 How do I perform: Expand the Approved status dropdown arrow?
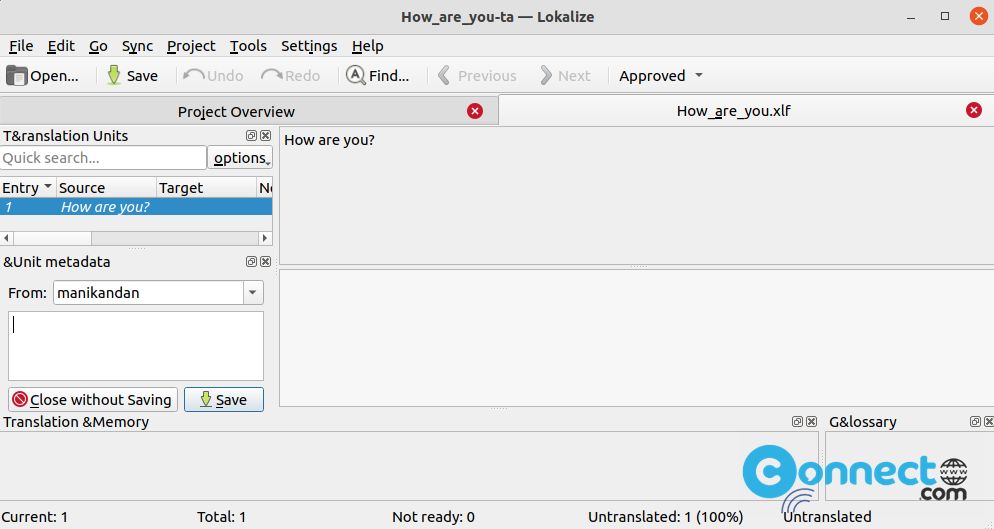(699, 75)
